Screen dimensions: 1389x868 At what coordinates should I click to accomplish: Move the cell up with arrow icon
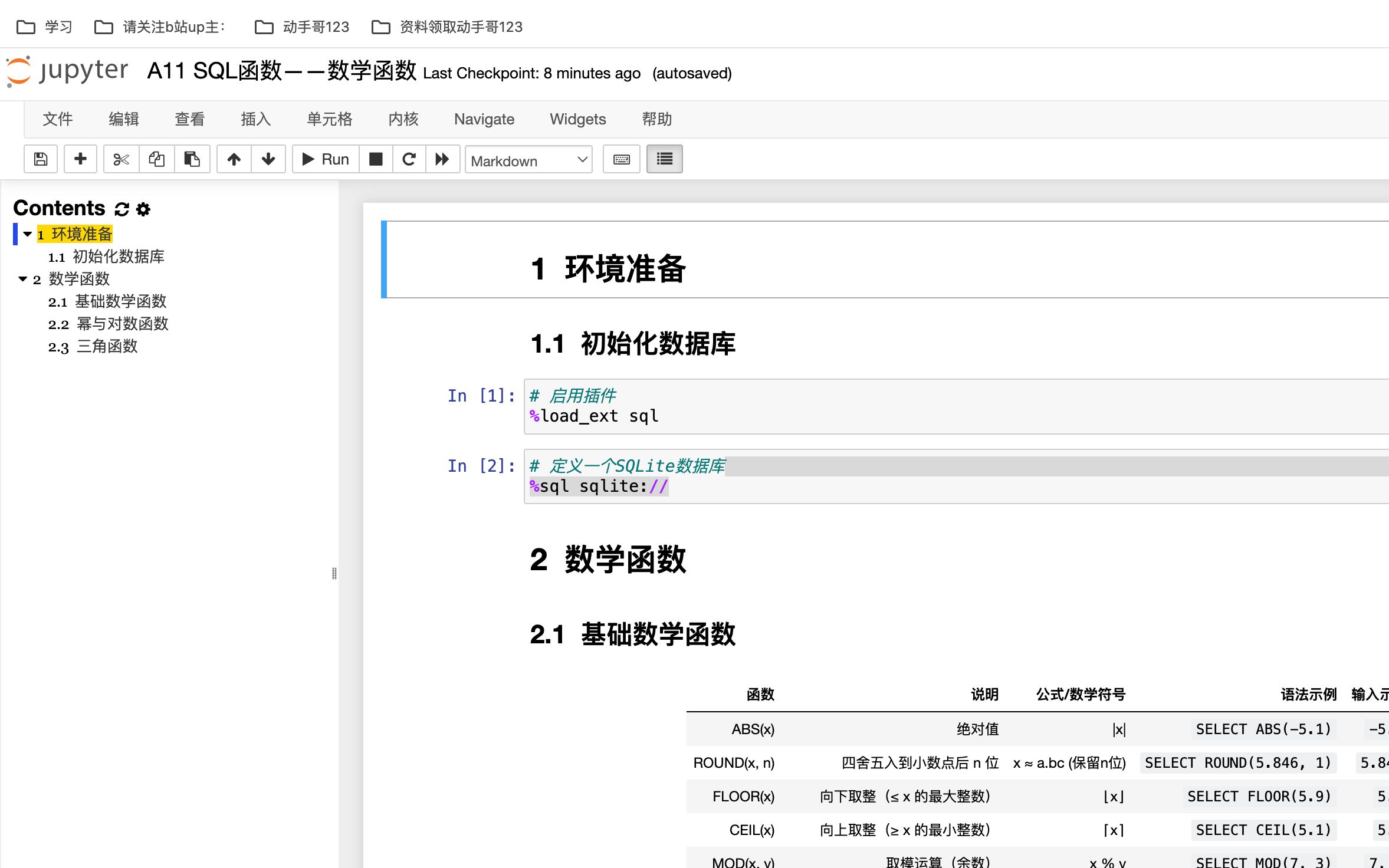click(234, 159)
